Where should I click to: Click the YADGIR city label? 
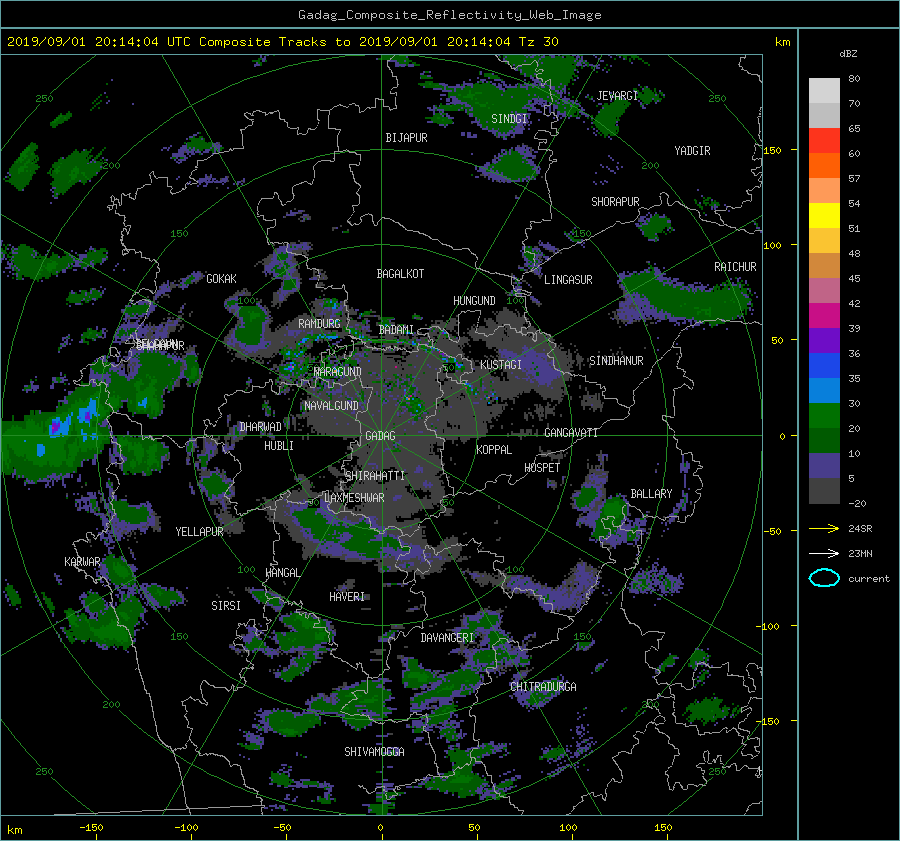[692, 151]
